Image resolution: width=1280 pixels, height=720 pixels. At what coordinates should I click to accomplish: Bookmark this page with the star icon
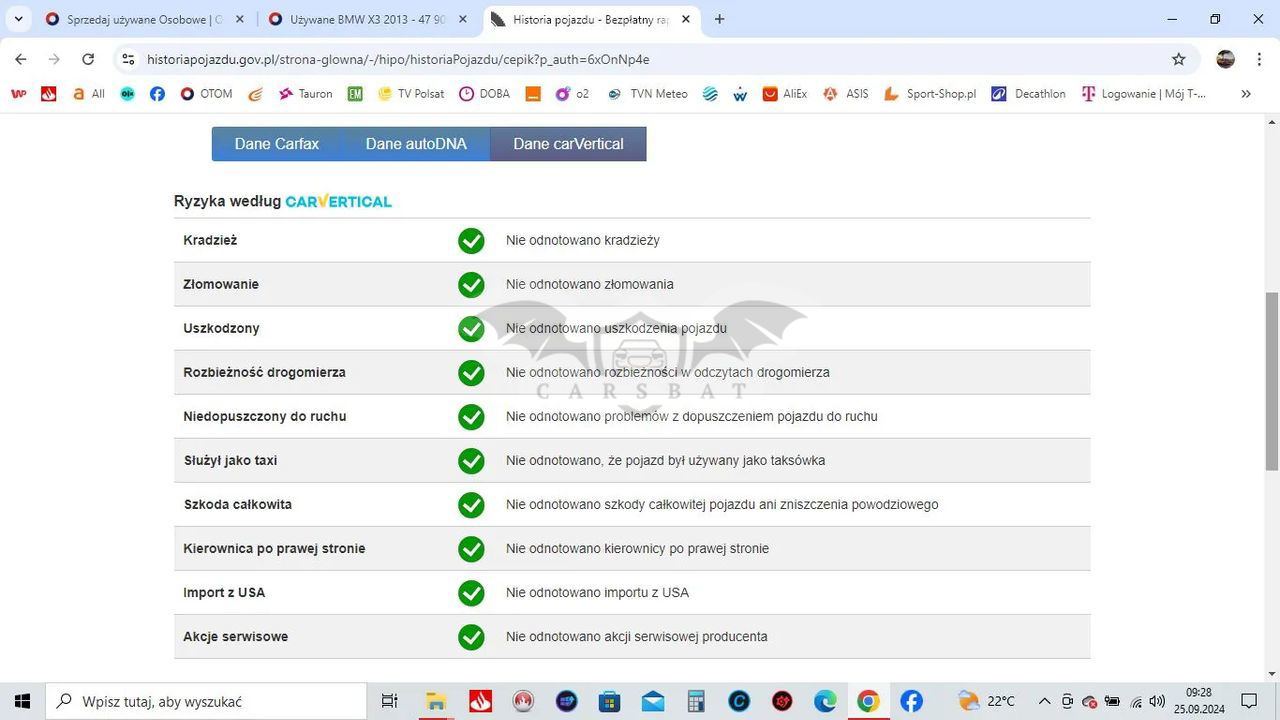1179,59
